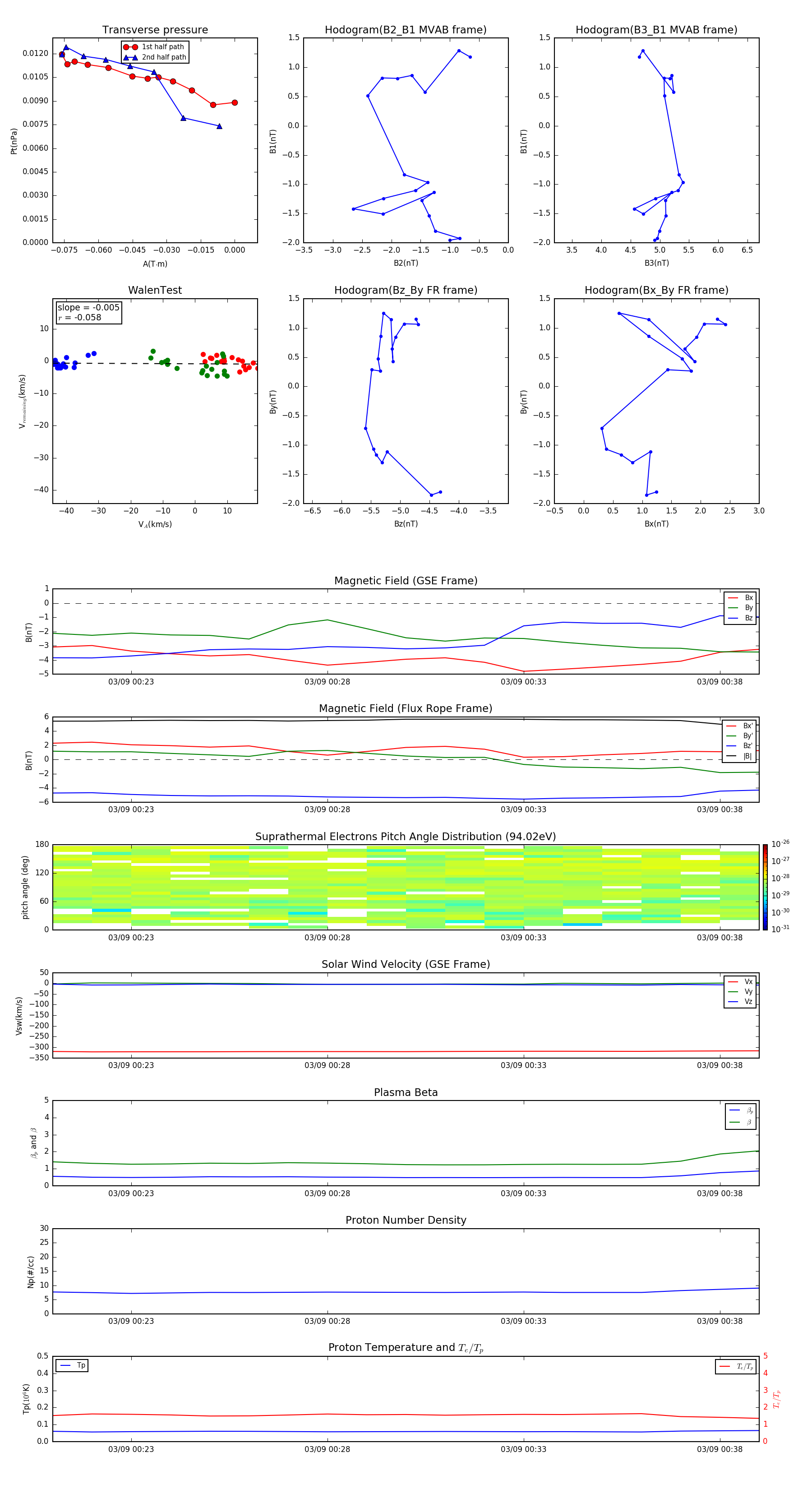
Task: Click the Proton Number Density title
Action: coord(406,1220)
